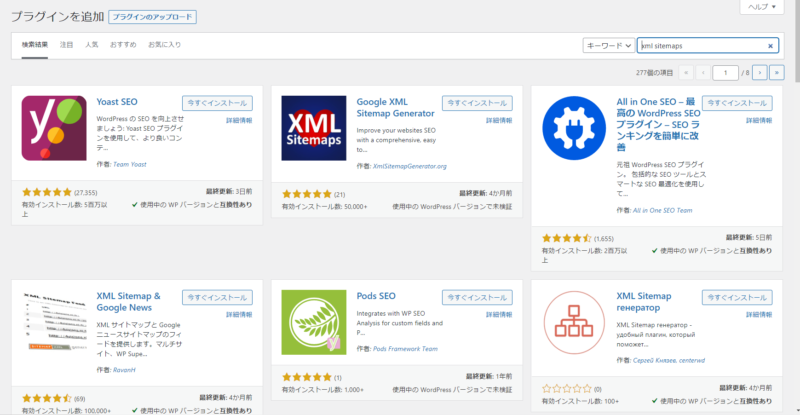Open author link Сергей Князев, centerwd

(669, 360)
